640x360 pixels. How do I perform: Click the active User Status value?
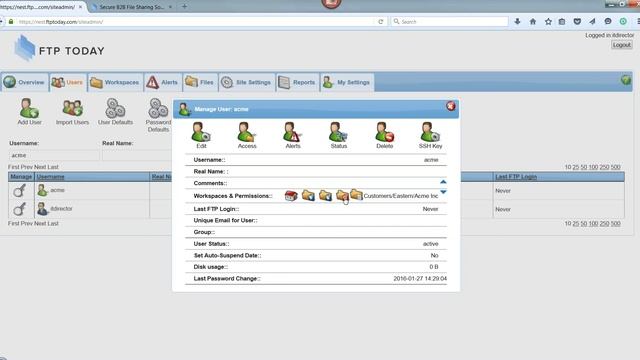pos(431,244)
